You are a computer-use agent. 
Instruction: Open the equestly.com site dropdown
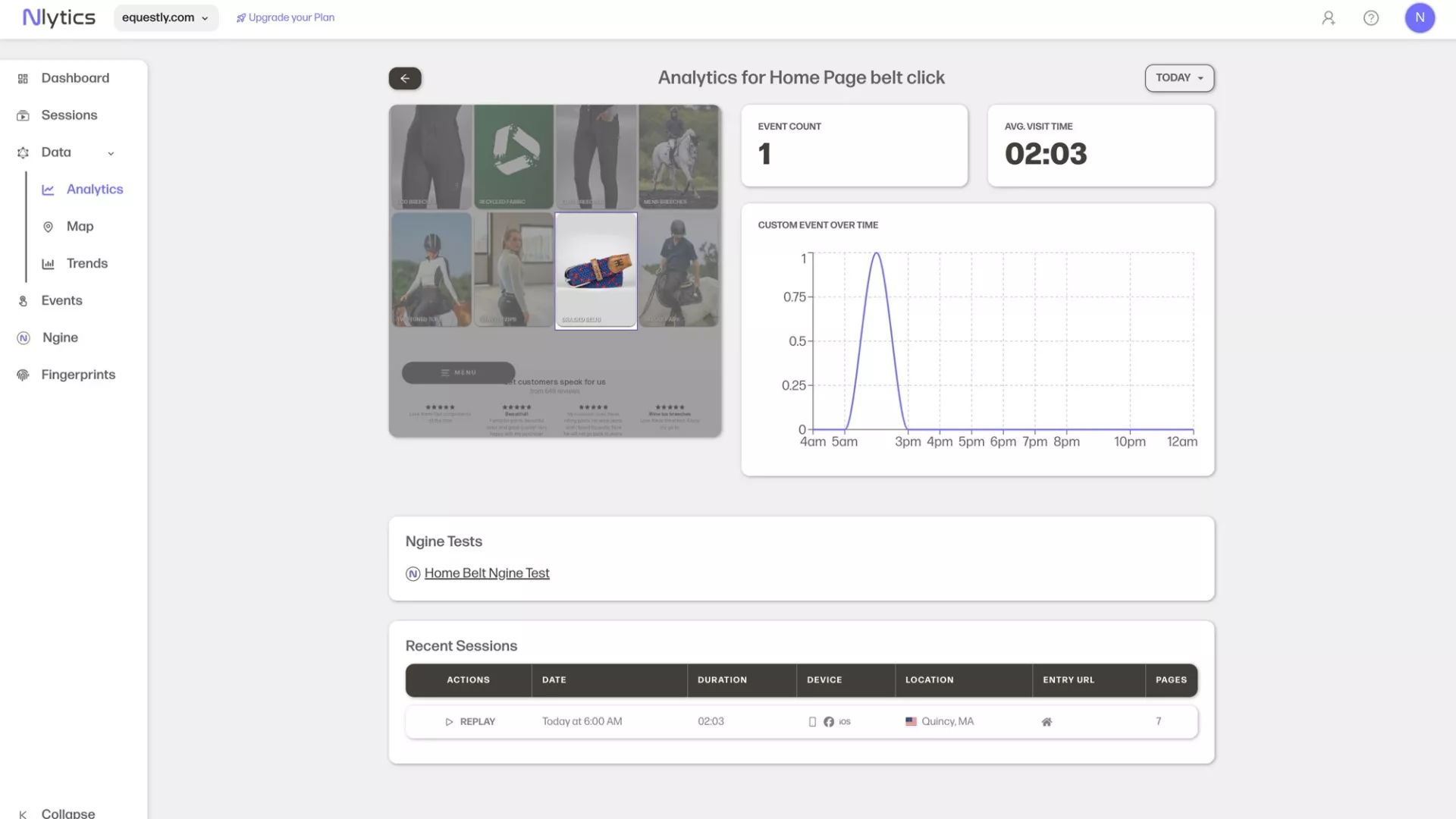(165, 18)
